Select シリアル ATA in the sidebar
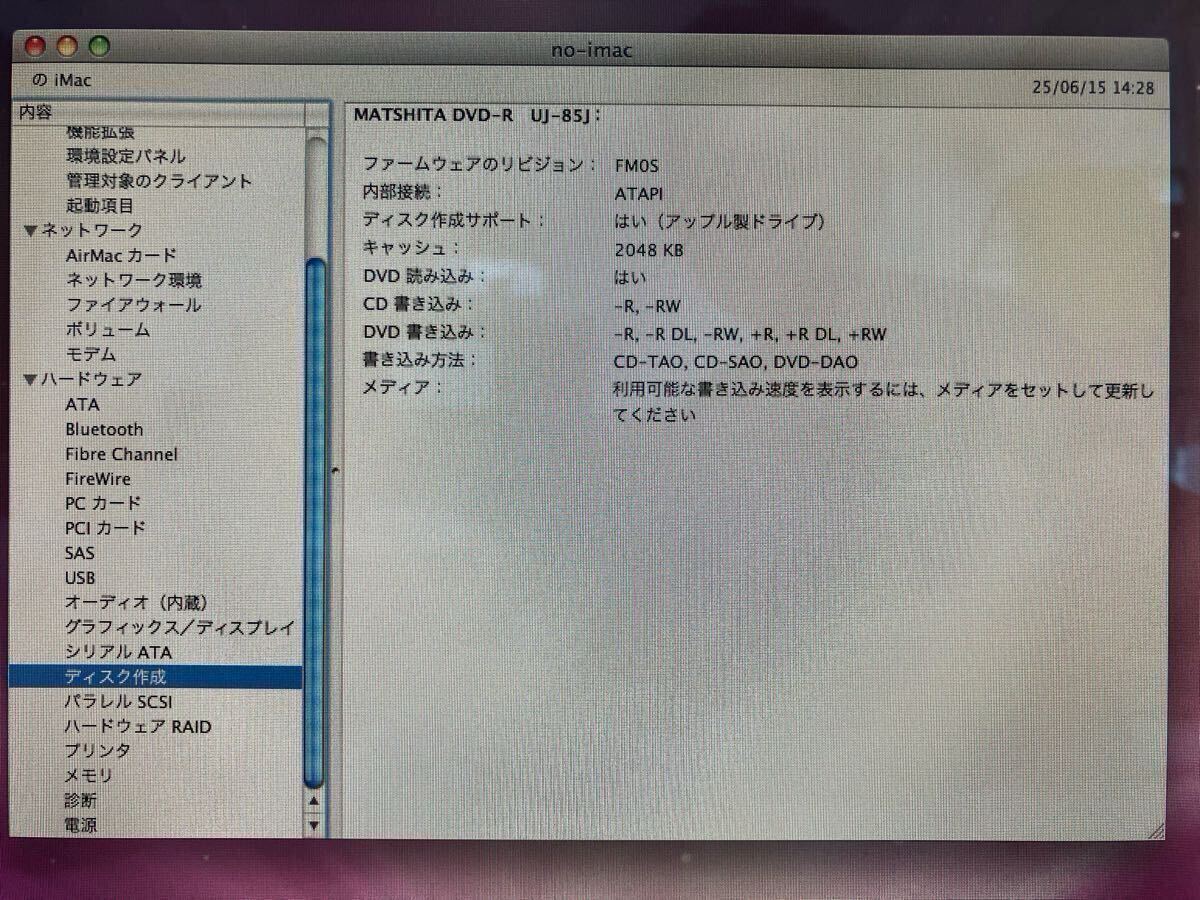Image resolution: width=1200 pixels, height=900 pixels. (x=119, y=652)
